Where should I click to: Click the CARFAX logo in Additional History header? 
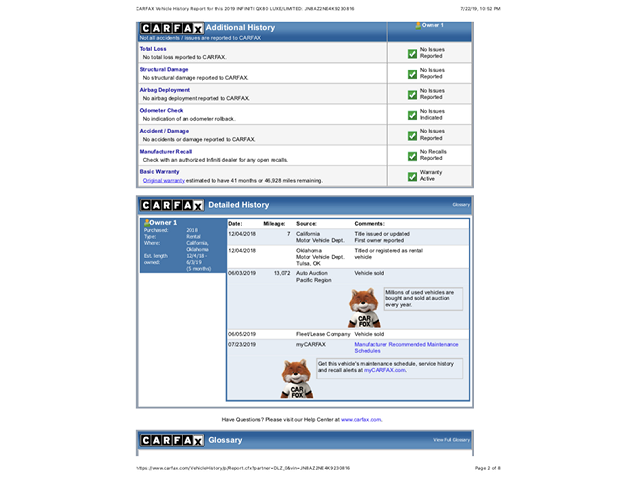pyautogui.click(x=171, y=28)
